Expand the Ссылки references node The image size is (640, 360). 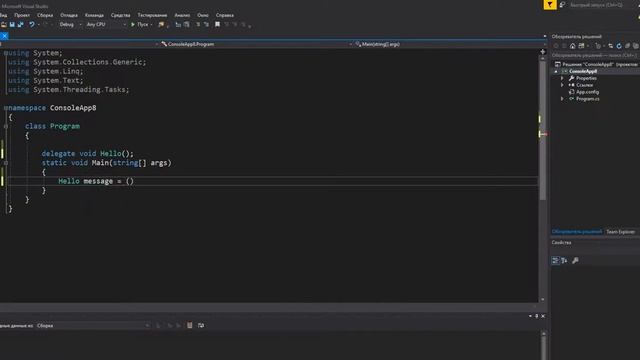(x=562, y=85)
